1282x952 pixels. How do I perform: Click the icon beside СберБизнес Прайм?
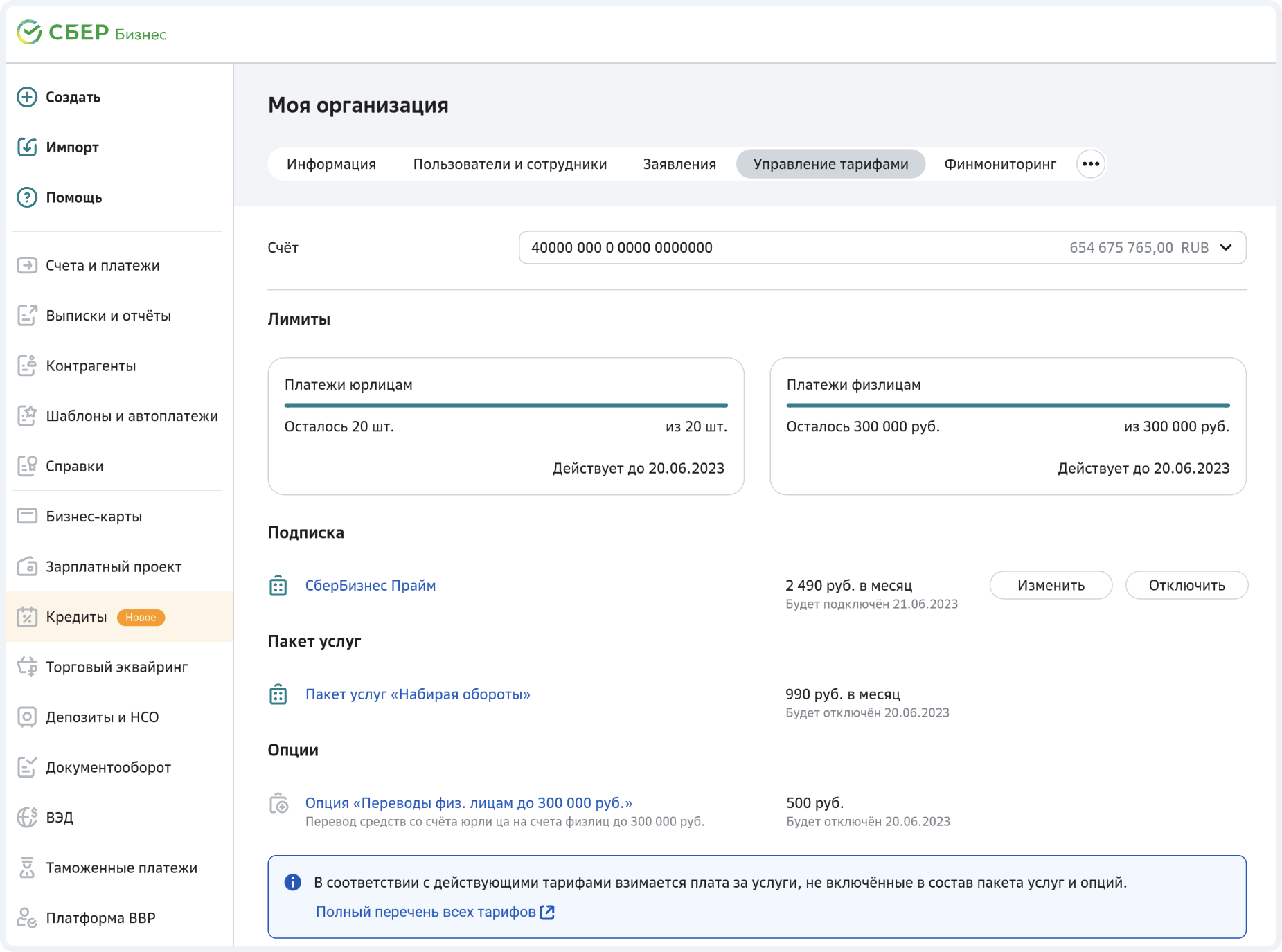[278, 586]
